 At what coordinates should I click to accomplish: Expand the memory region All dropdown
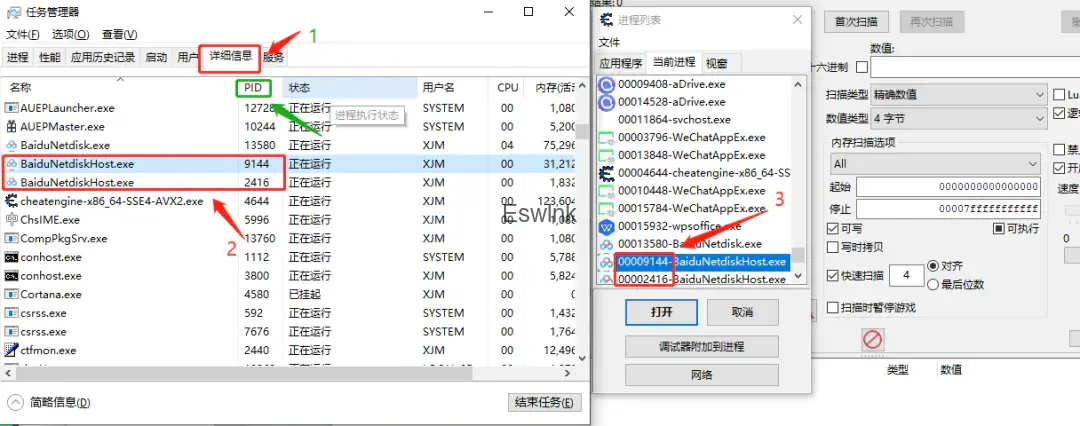coord(934,163)
